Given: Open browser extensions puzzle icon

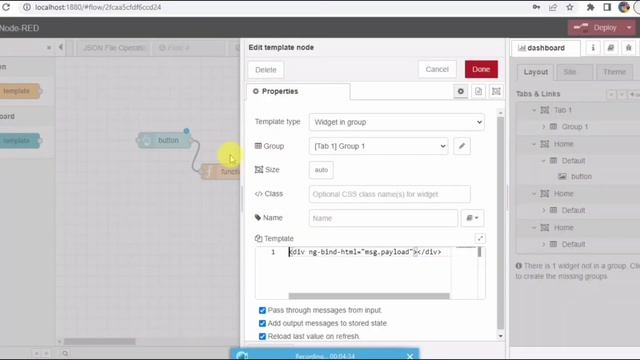Looking at the screenshot, I should 590,7.
